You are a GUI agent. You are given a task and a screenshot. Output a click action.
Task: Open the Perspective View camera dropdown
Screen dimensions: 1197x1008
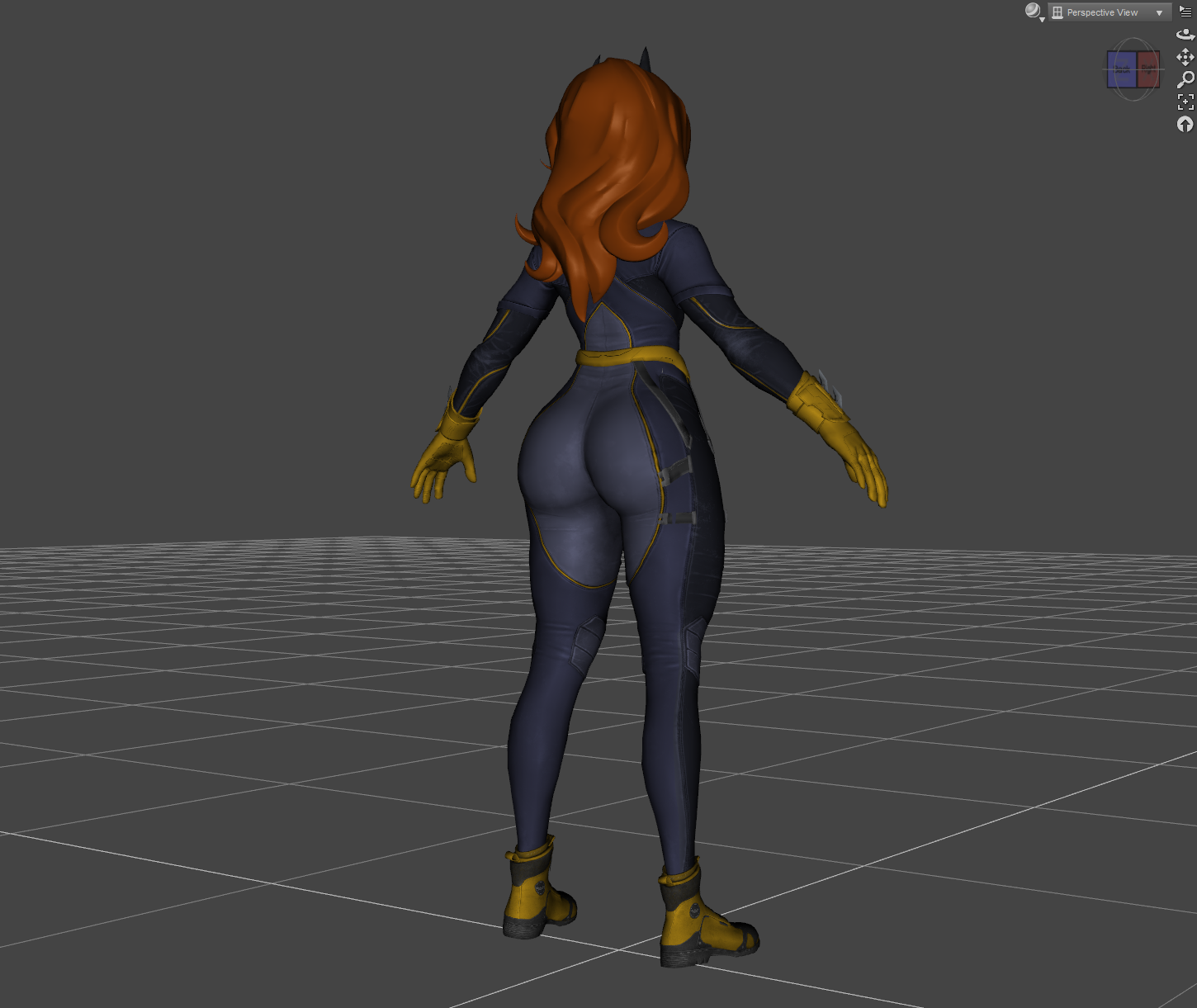[1110, 12]
